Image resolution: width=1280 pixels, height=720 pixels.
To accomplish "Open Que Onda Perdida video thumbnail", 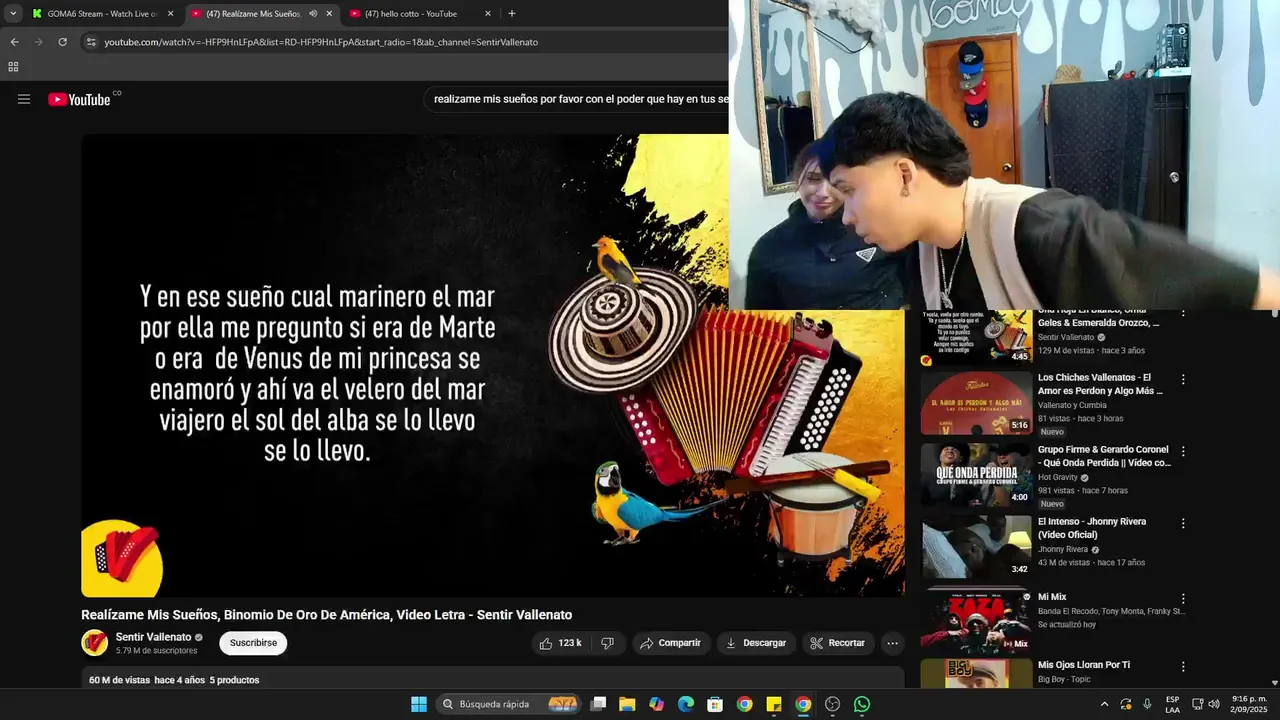I will pyautogui.click(x=976, y=475).
